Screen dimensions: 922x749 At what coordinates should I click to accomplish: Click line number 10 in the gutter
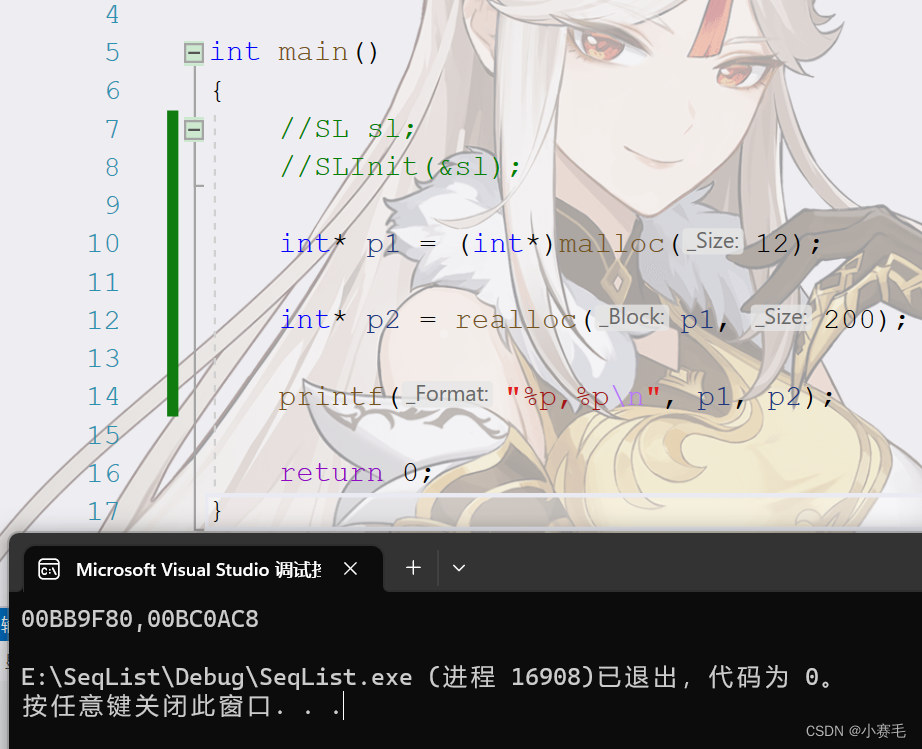[103, 244]
